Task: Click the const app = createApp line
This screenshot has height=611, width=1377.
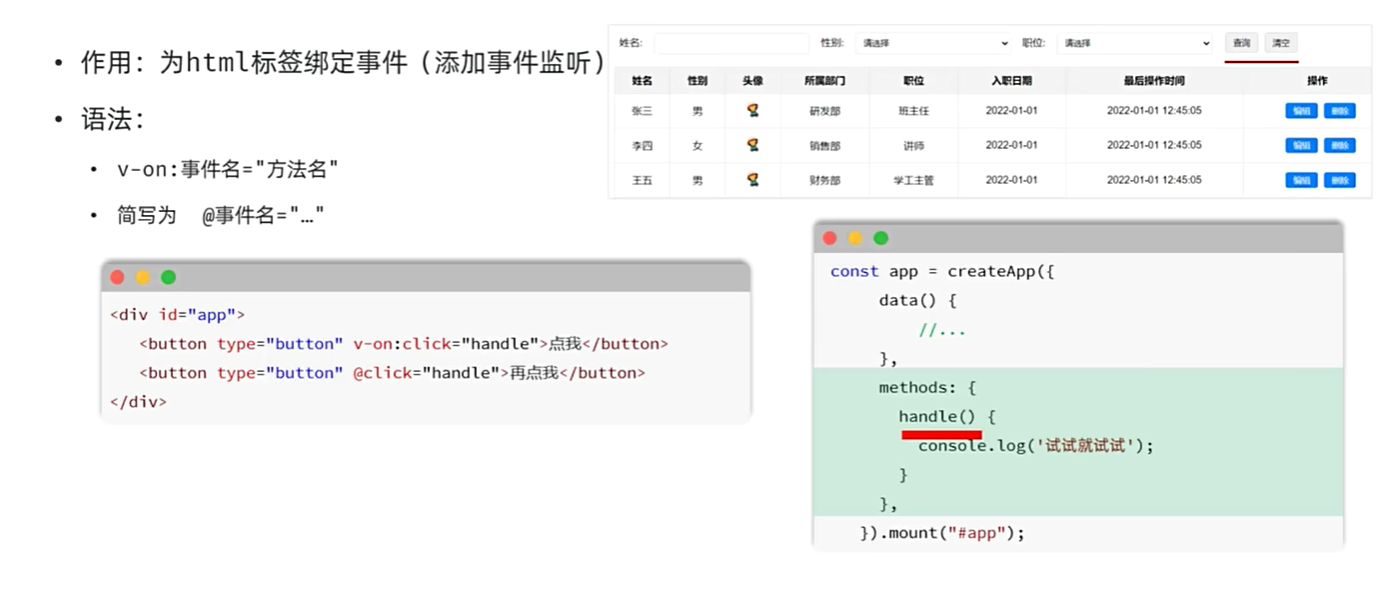Action: click(943, 272)
